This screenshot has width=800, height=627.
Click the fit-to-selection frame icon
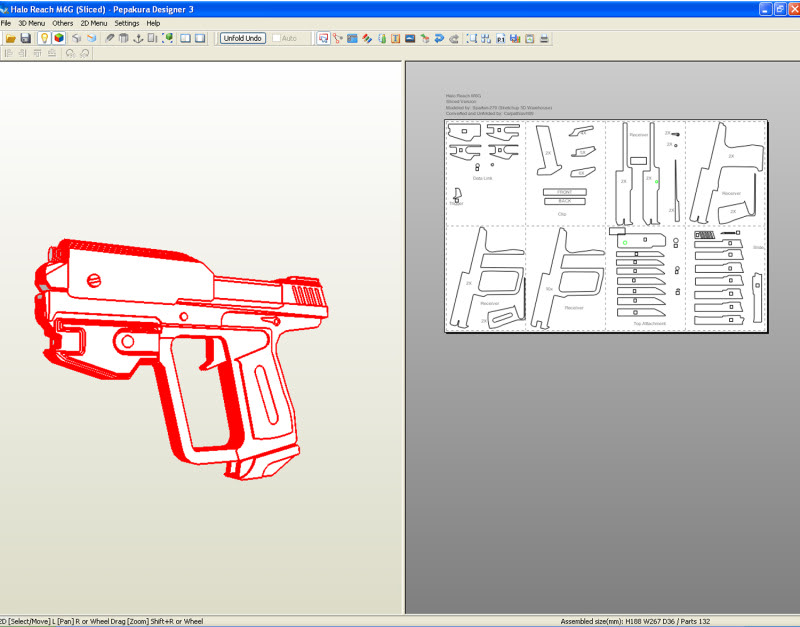point(472,38)
